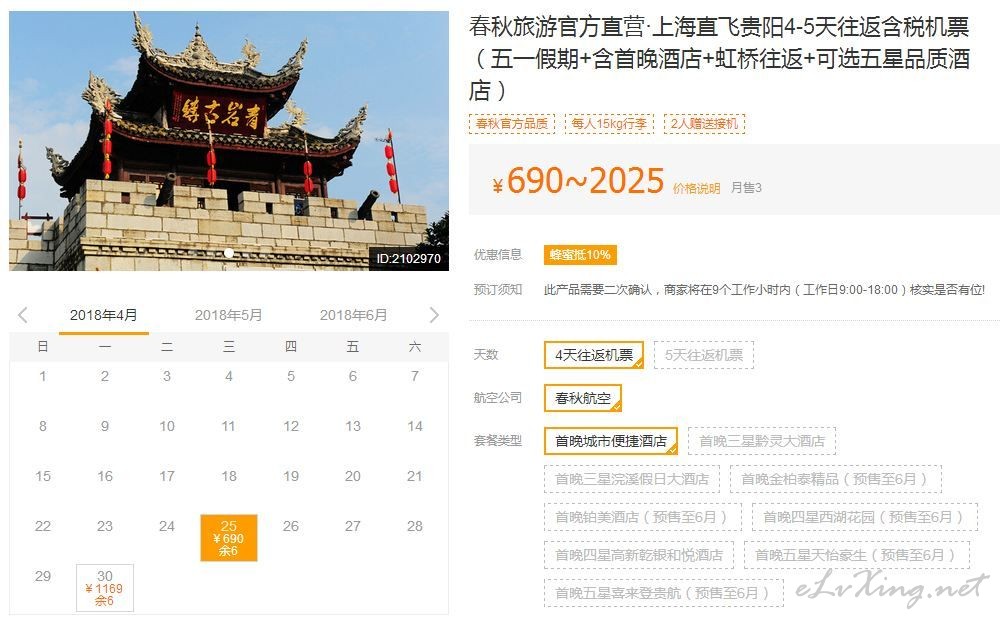Go to next month with right arrow
This screenshot has width=1000, height=621.
tap(434, 315)
